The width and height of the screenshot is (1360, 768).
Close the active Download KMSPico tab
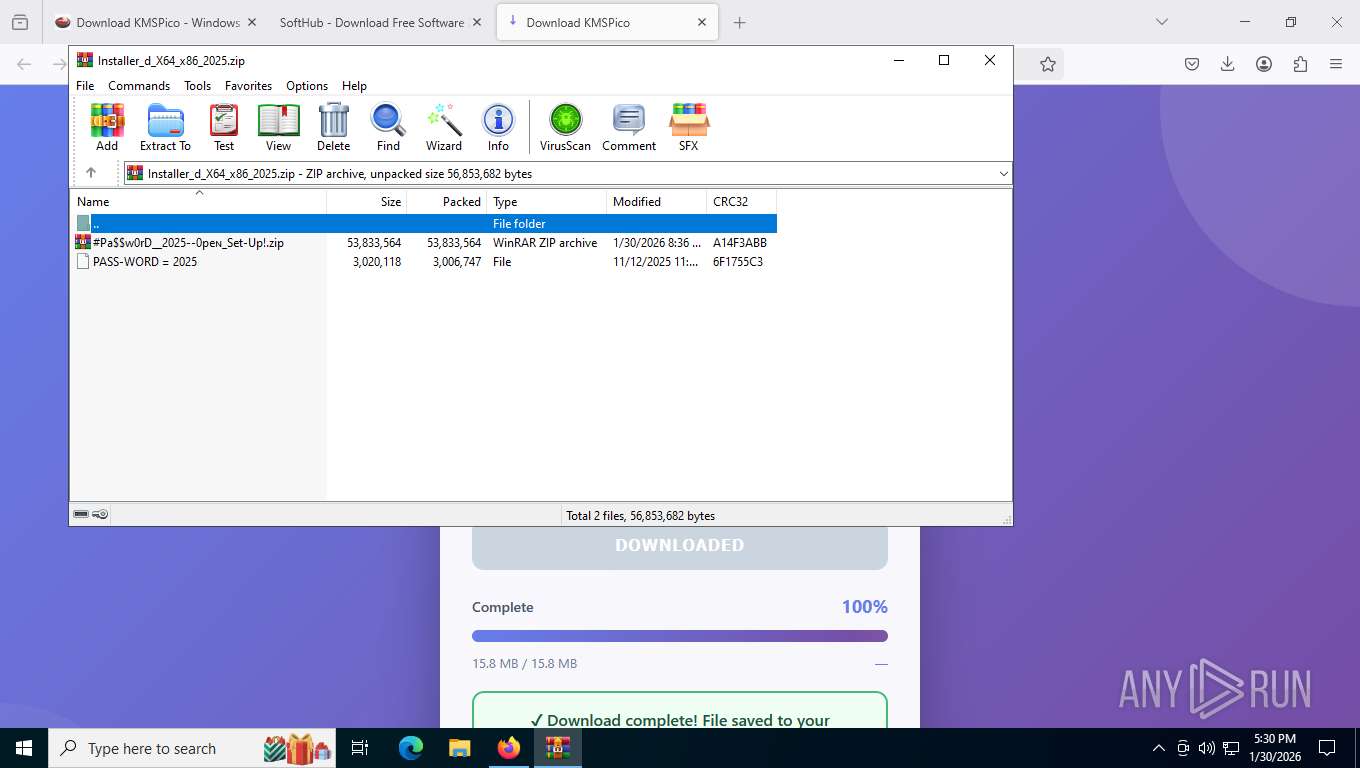(702, 22)
